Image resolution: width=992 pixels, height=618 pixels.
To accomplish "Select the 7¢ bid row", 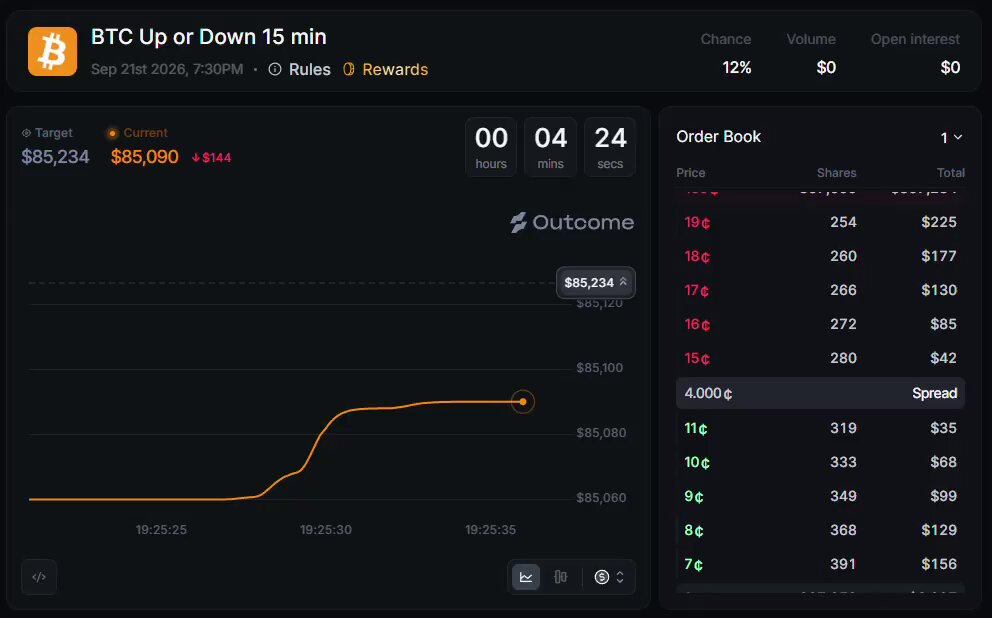I will click(x=820, y=564).
